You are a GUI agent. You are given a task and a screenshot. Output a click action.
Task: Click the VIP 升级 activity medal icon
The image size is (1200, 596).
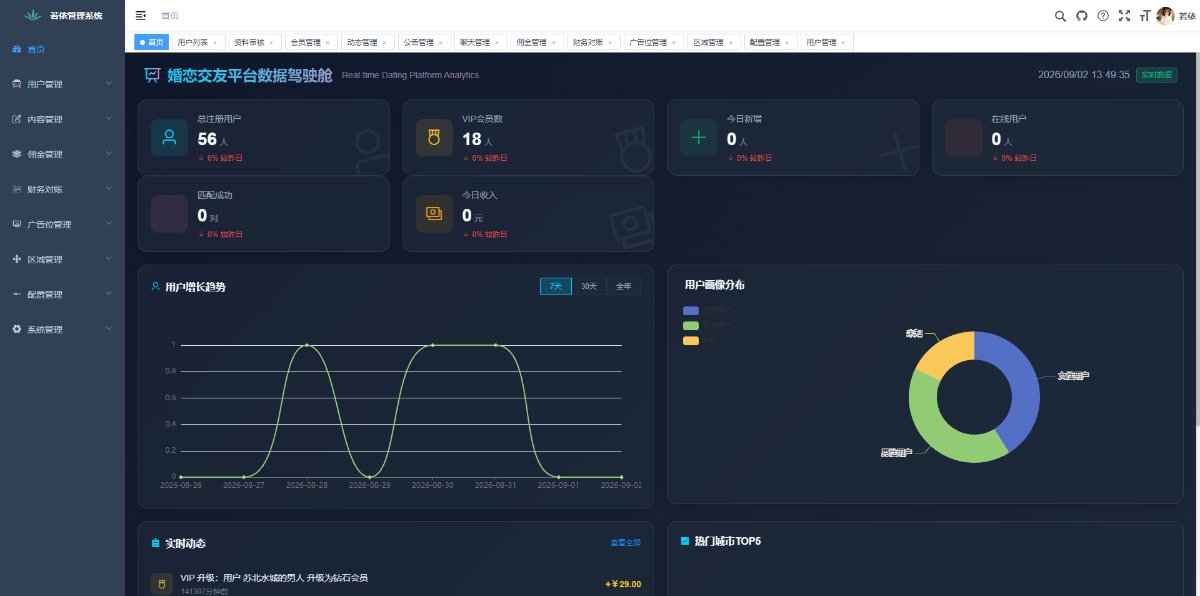(x=161, y=584)
